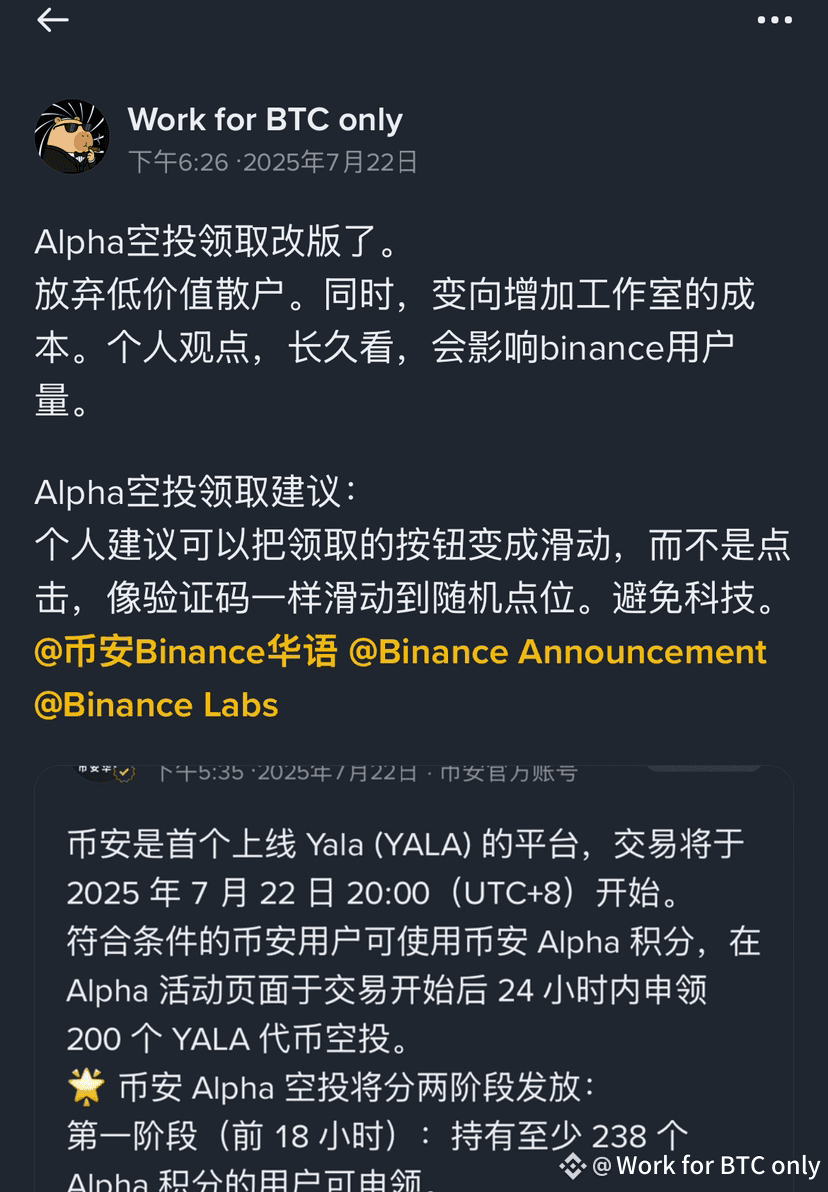The height and width of the screenshot is (1192, 828).
Task: Open the @Binance Labs mention
Action: [157, 705]
